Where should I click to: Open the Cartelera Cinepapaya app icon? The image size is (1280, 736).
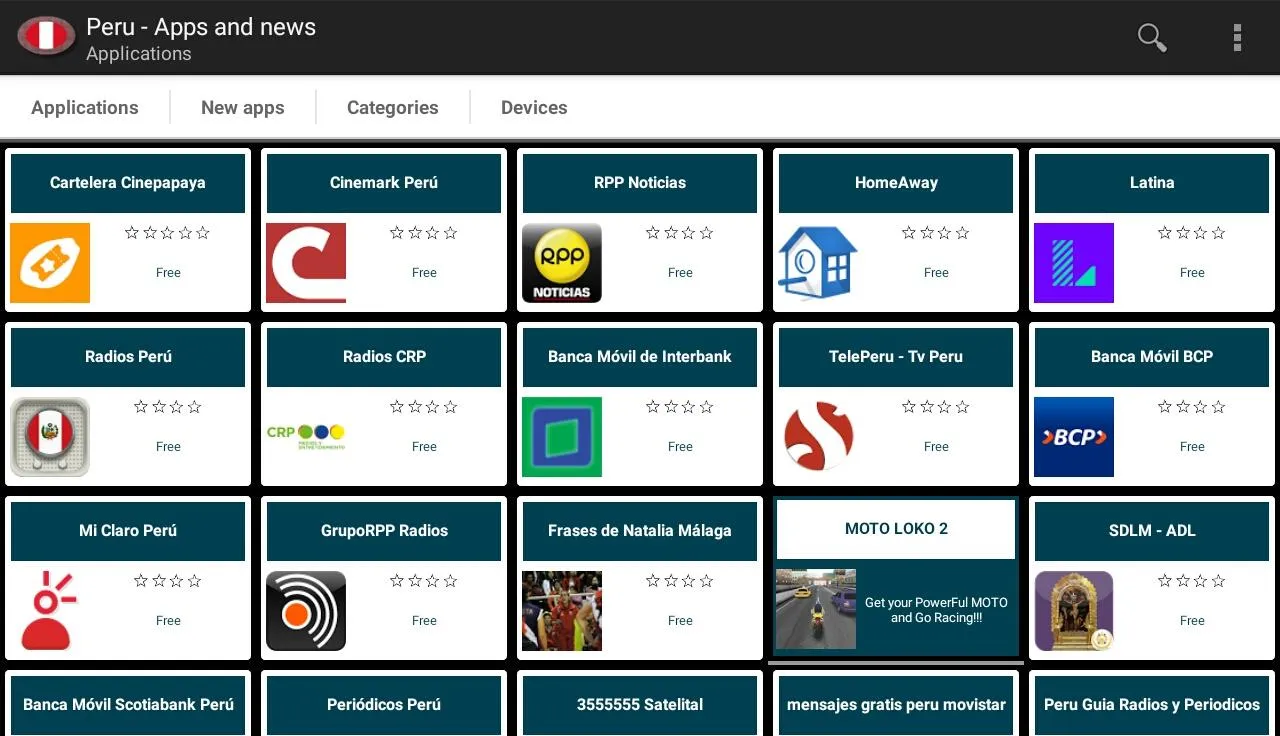[x=50, y=263]
